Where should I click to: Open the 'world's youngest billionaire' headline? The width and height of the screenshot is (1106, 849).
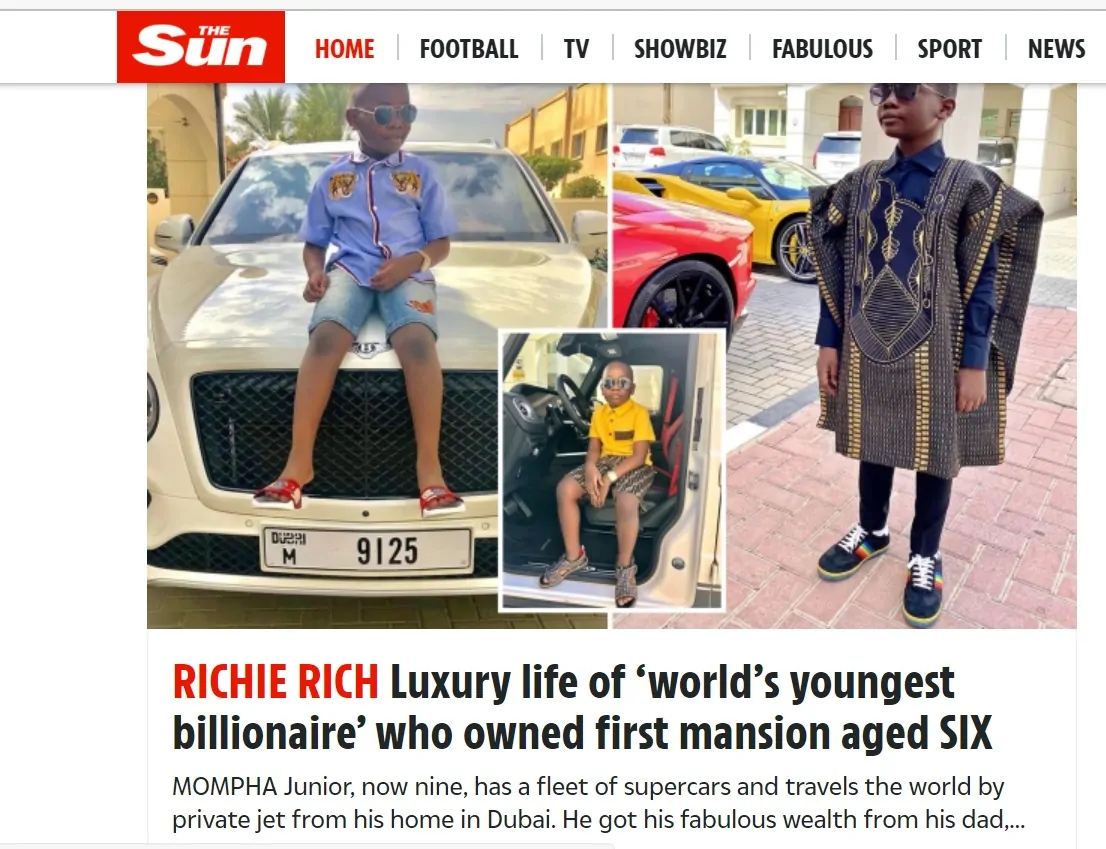click(x=583, y=707)
